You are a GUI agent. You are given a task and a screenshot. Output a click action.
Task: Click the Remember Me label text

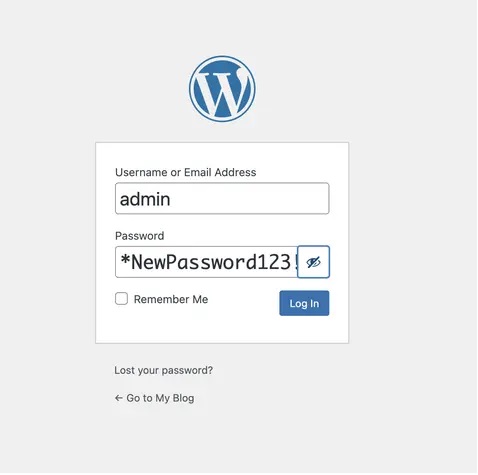[x=171, y=299]
